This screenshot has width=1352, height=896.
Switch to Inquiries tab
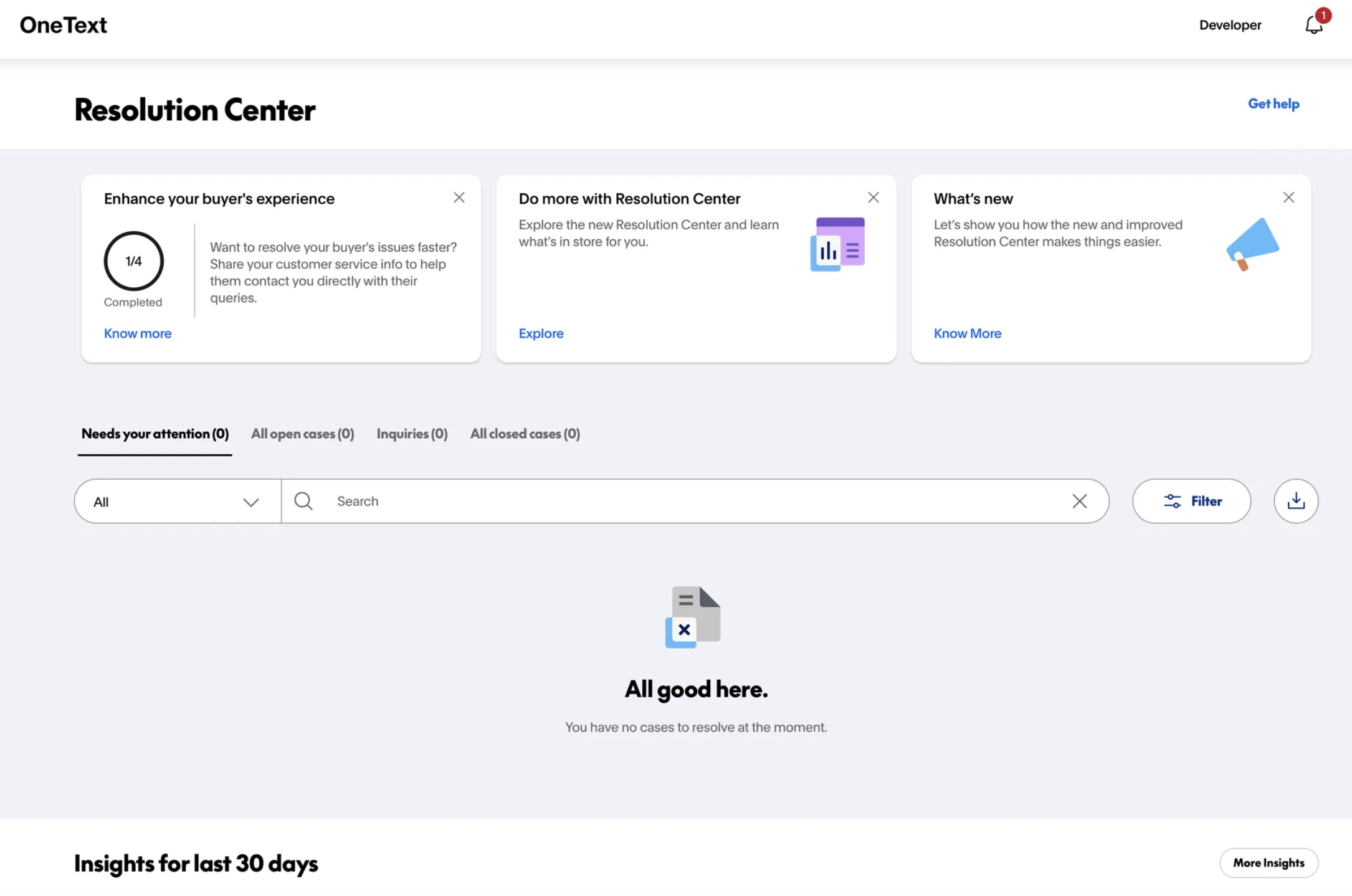412,434
